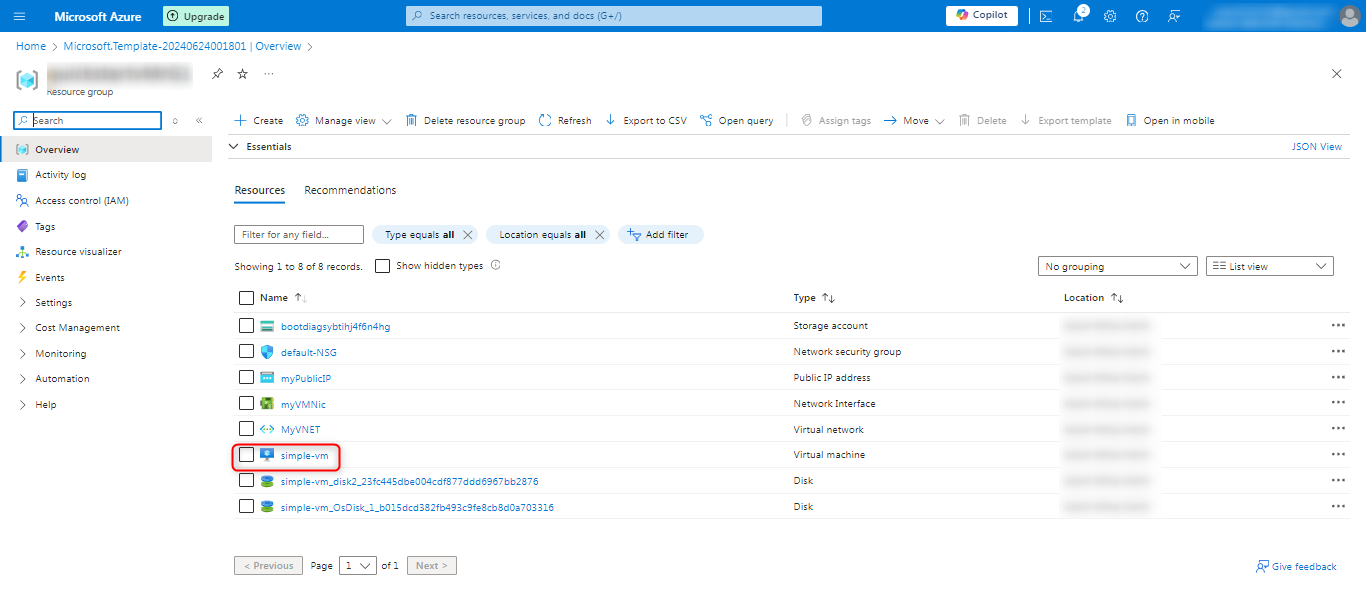Close the resource group blade
1366x615 pixels.
click(1337, 74)
